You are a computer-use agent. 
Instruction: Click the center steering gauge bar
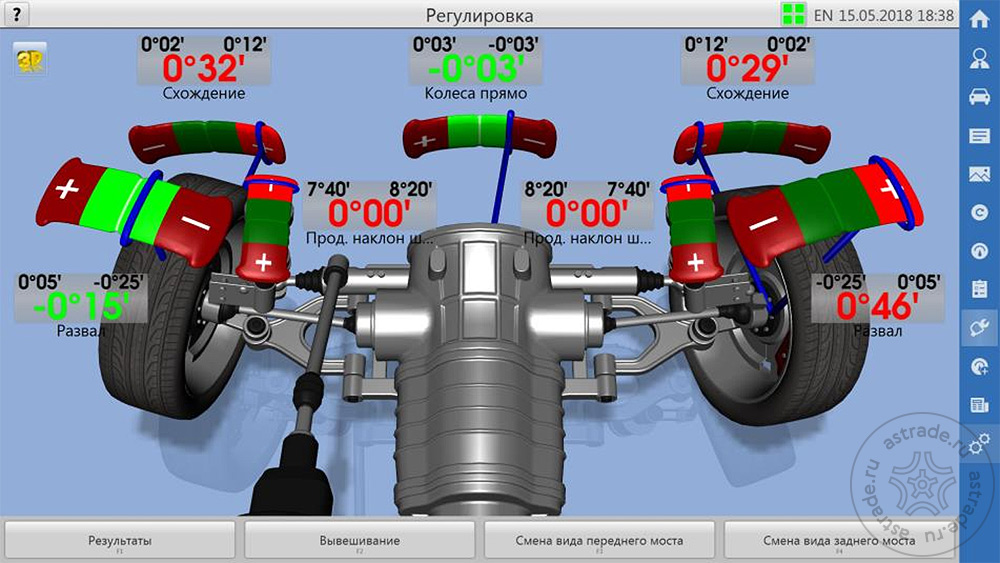[x=480, y=136]
